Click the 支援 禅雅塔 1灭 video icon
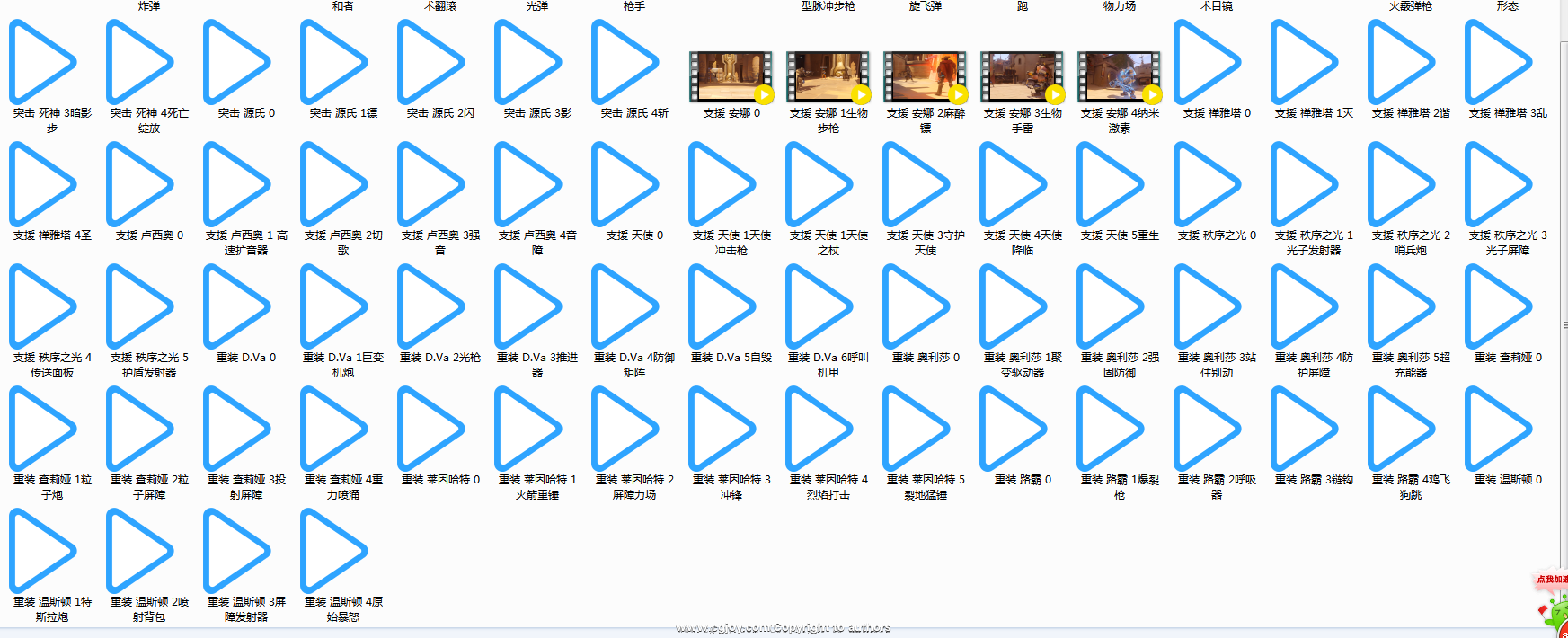Screen dimensions: 1568x638 (x=1305, y=62)
